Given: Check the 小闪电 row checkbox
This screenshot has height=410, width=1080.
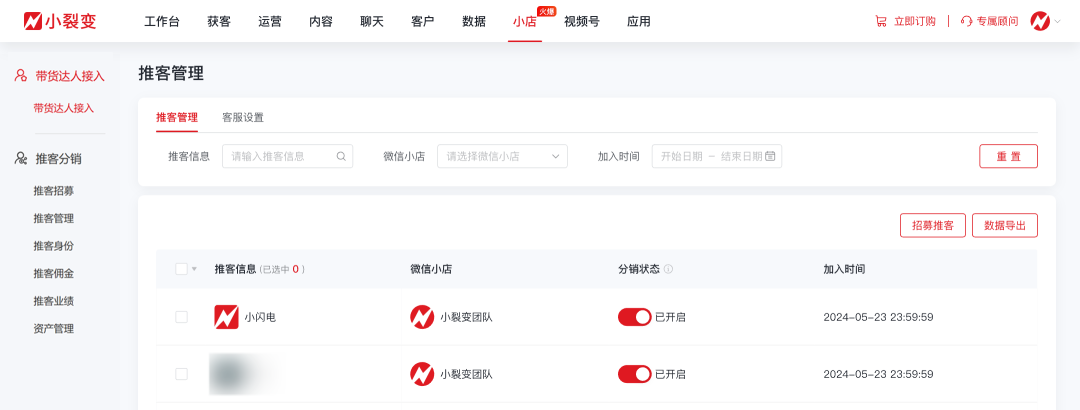Looking at the screenshot, I should tap(181, 317).
